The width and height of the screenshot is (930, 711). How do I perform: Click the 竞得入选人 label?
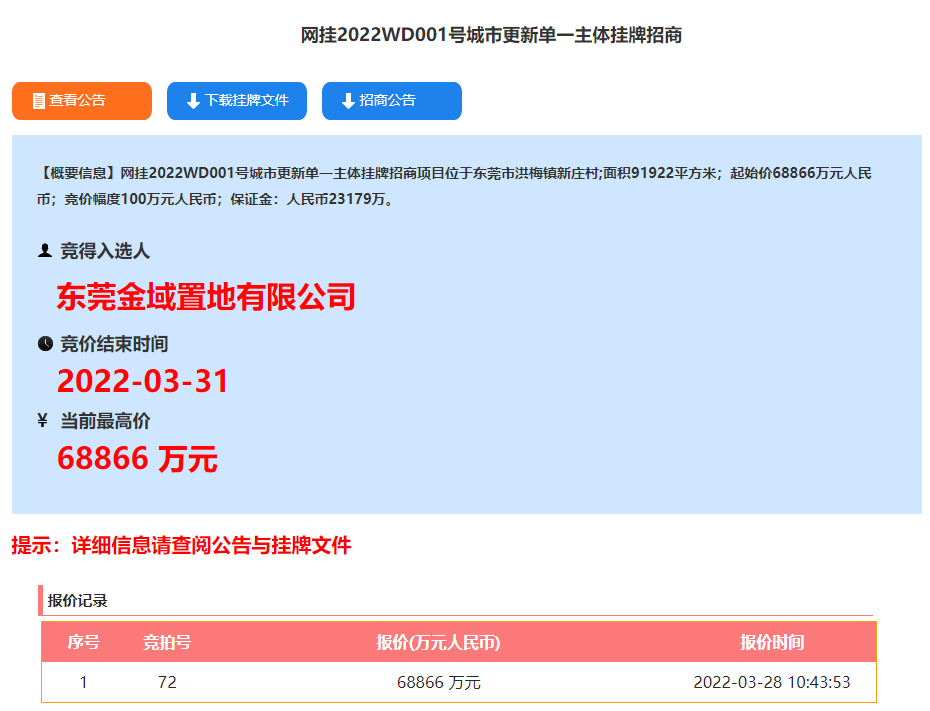point(105,251)
